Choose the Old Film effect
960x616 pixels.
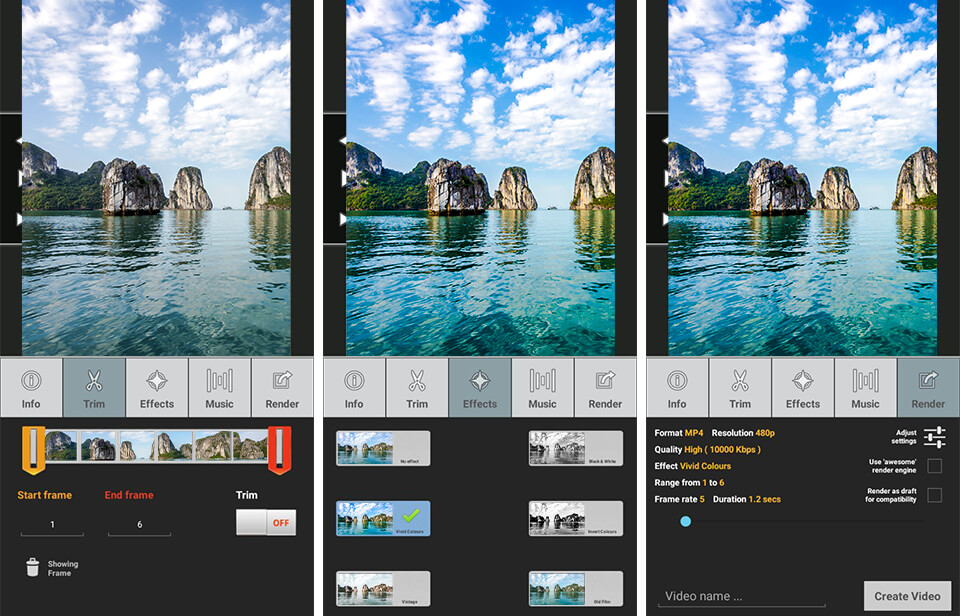(x=575, y=588)
